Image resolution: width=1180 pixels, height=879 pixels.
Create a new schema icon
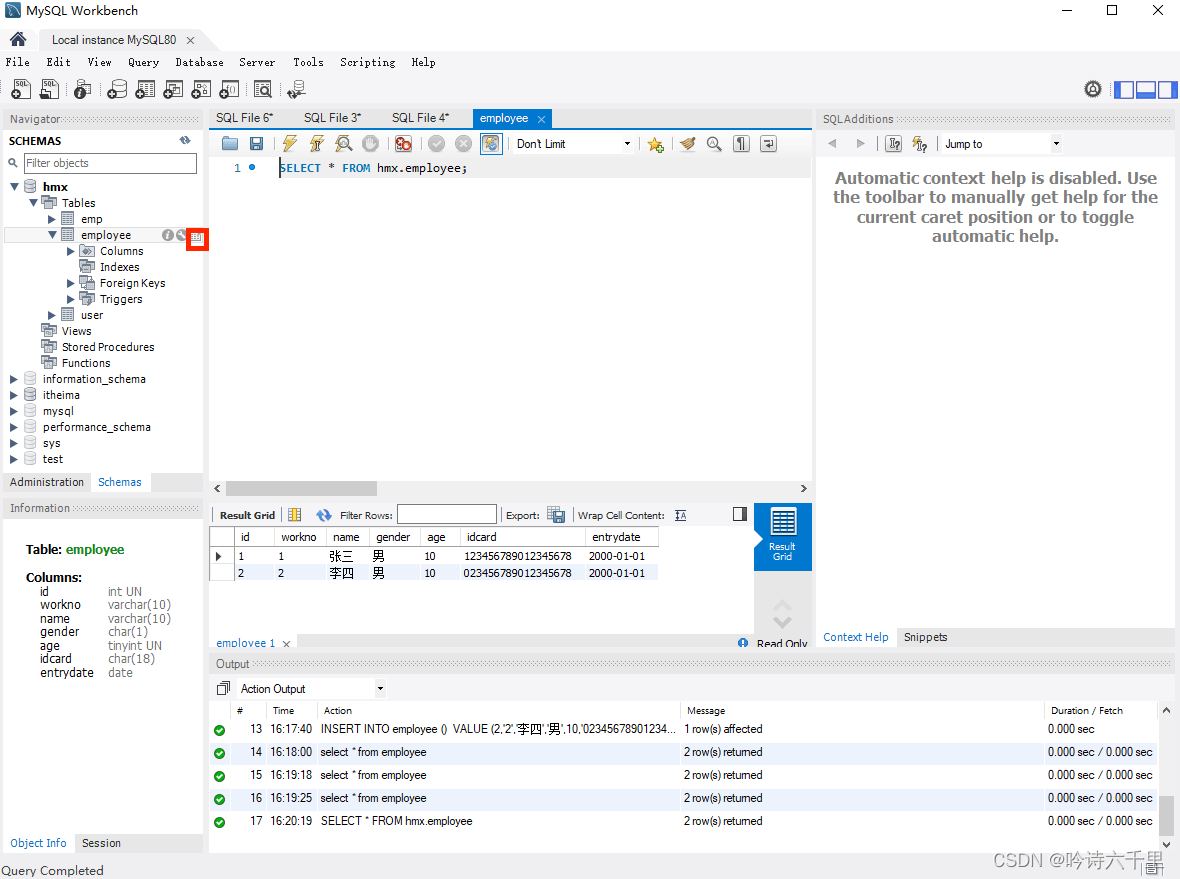(x=117, y=90)
